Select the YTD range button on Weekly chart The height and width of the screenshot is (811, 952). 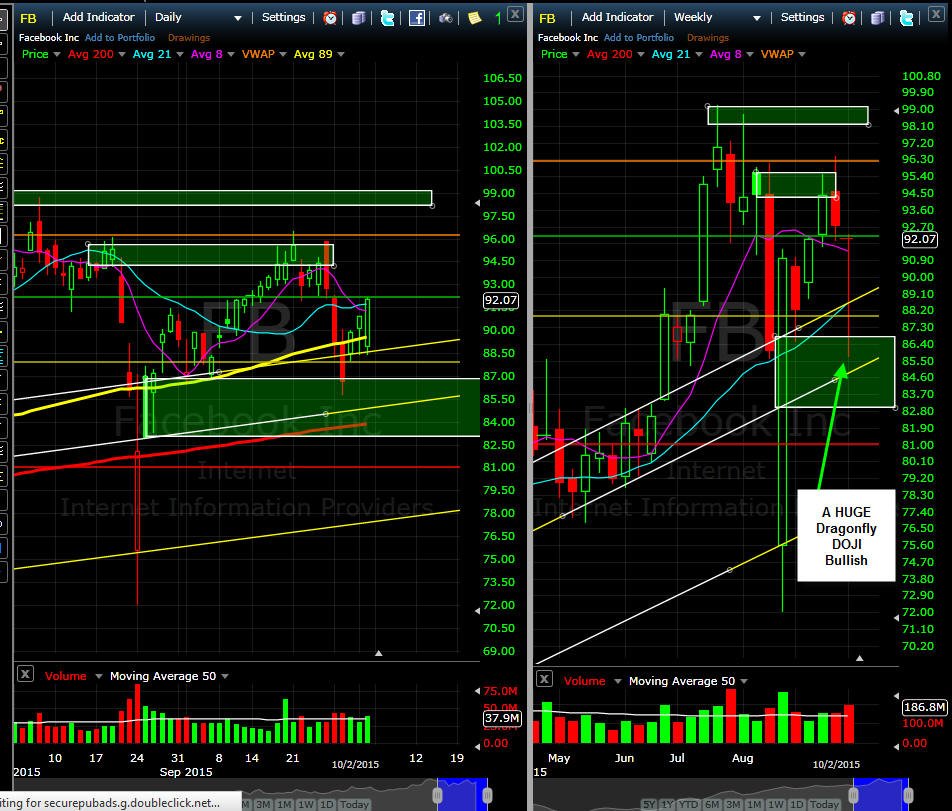[688, 804]
